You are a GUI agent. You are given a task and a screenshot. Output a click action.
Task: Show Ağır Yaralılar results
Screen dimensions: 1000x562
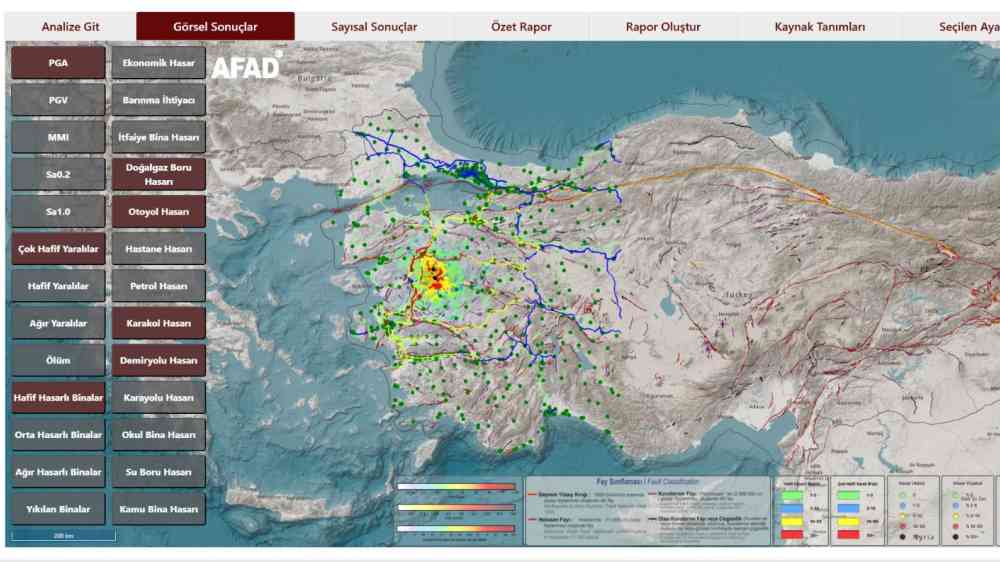coord(58,323)
